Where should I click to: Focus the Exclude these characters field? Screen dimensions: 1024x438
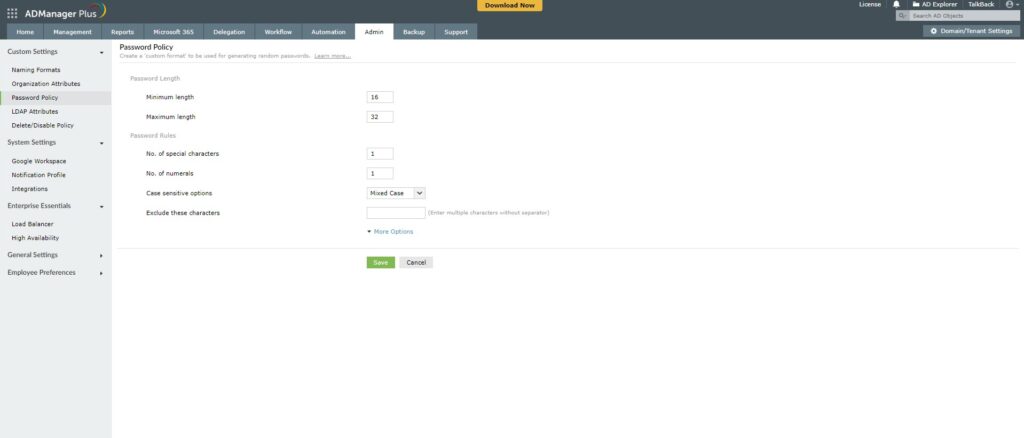pos(396,213)
